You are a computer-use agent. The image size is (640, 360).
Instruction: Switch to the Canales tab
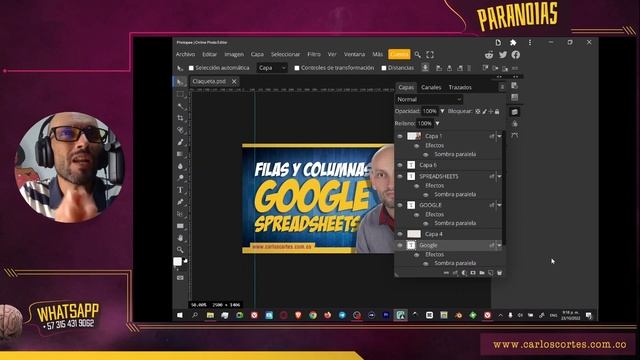[431, 87]
